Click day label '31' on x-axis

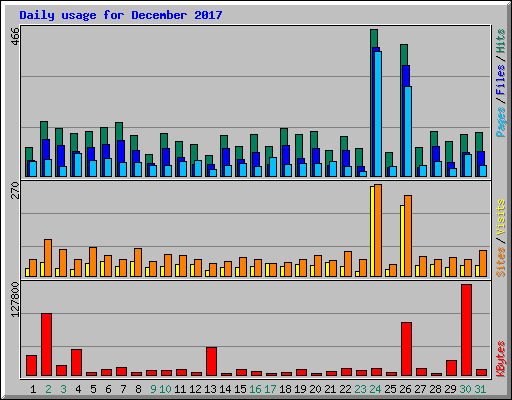[480, 389]
